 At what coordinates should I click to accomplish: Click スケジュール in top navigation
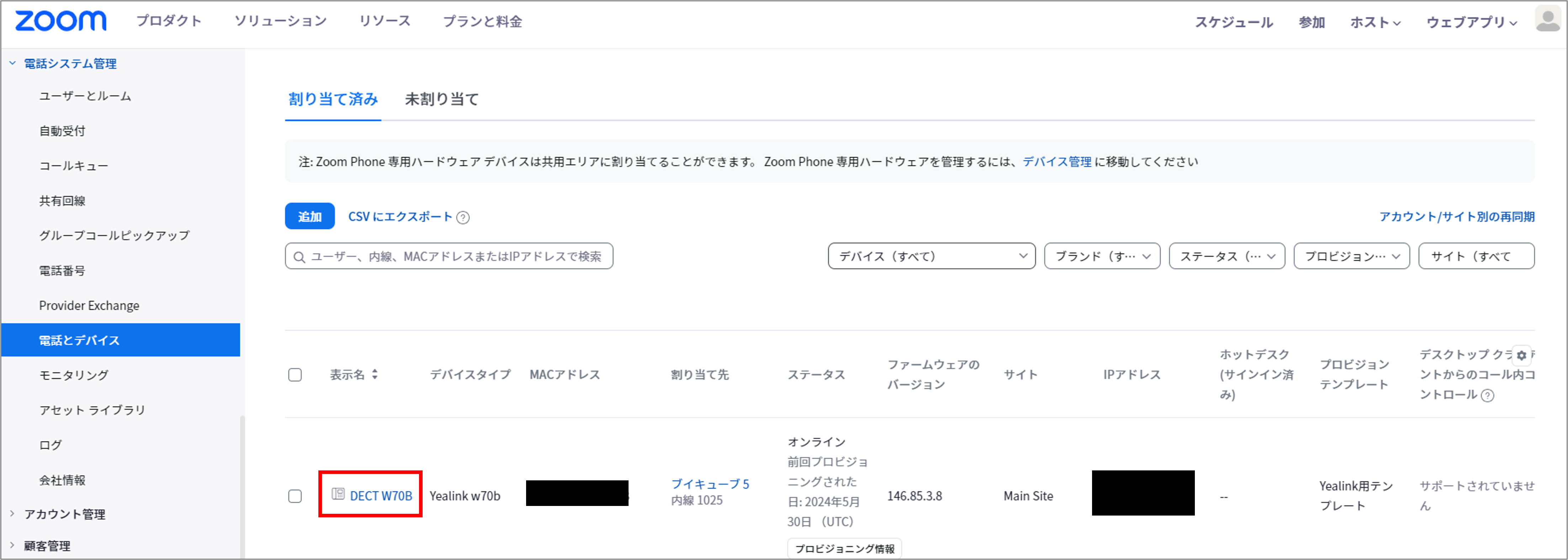point(1234,22)
